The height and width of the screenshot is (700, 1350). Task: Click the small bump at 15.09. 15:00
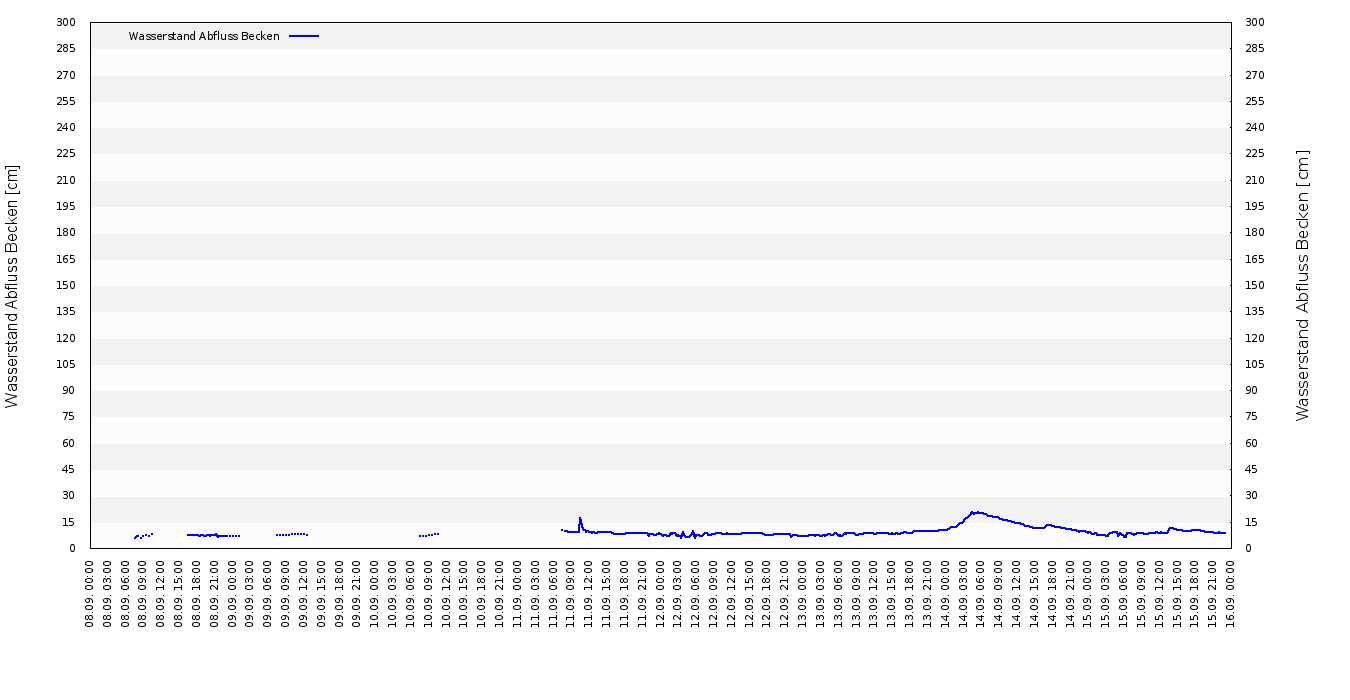click(1171, 528)
